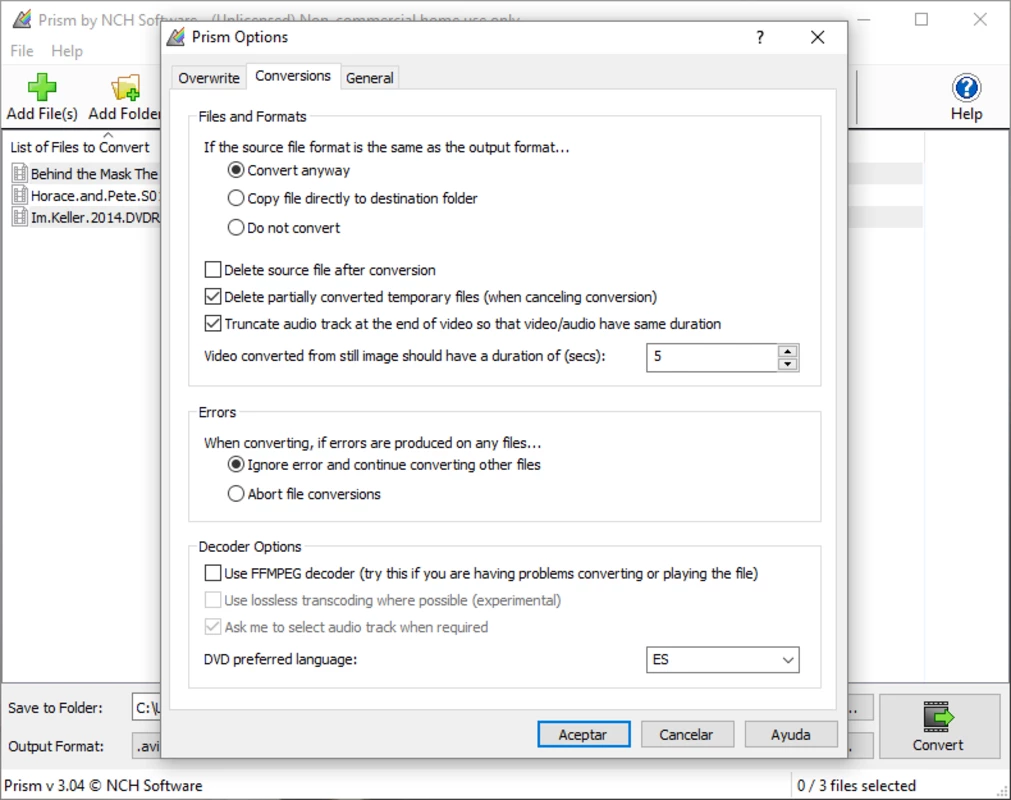This screenshot has width=1011, height=800.
Task: Decrease still image duration with down arrow
Action: [787, 364]
